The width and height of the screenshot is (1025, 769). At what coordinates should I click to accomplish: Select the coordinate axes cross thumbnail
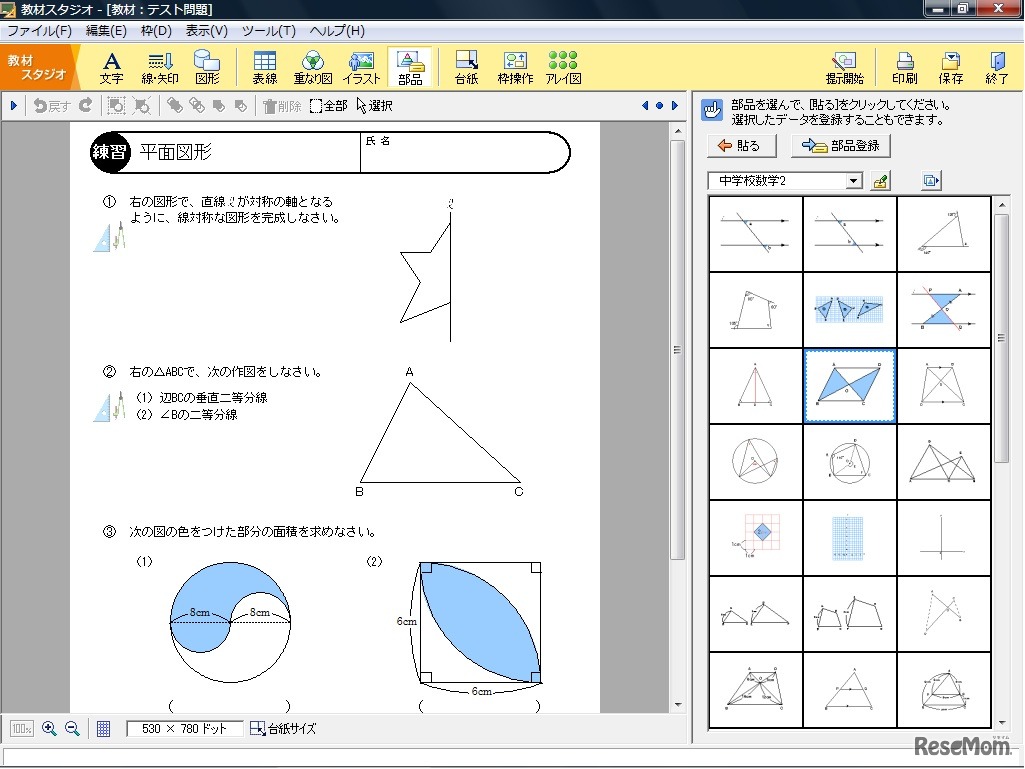[943, 537]
